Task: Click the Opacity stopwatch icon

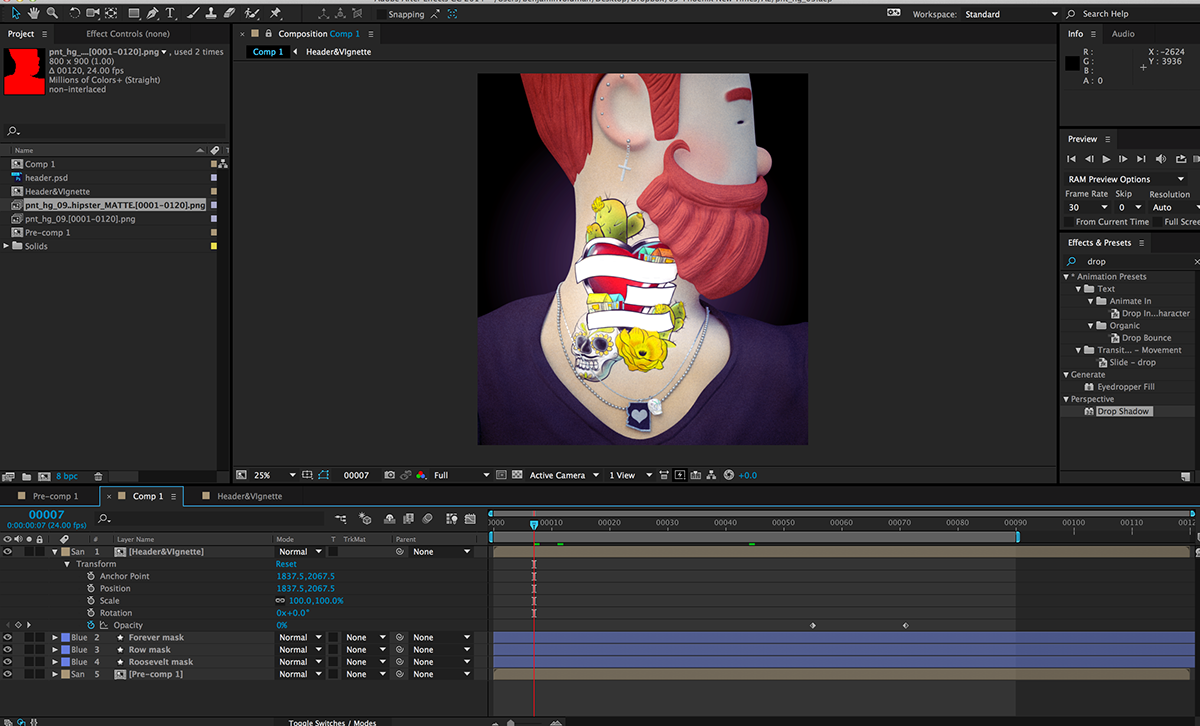Action: click(91, 625)
